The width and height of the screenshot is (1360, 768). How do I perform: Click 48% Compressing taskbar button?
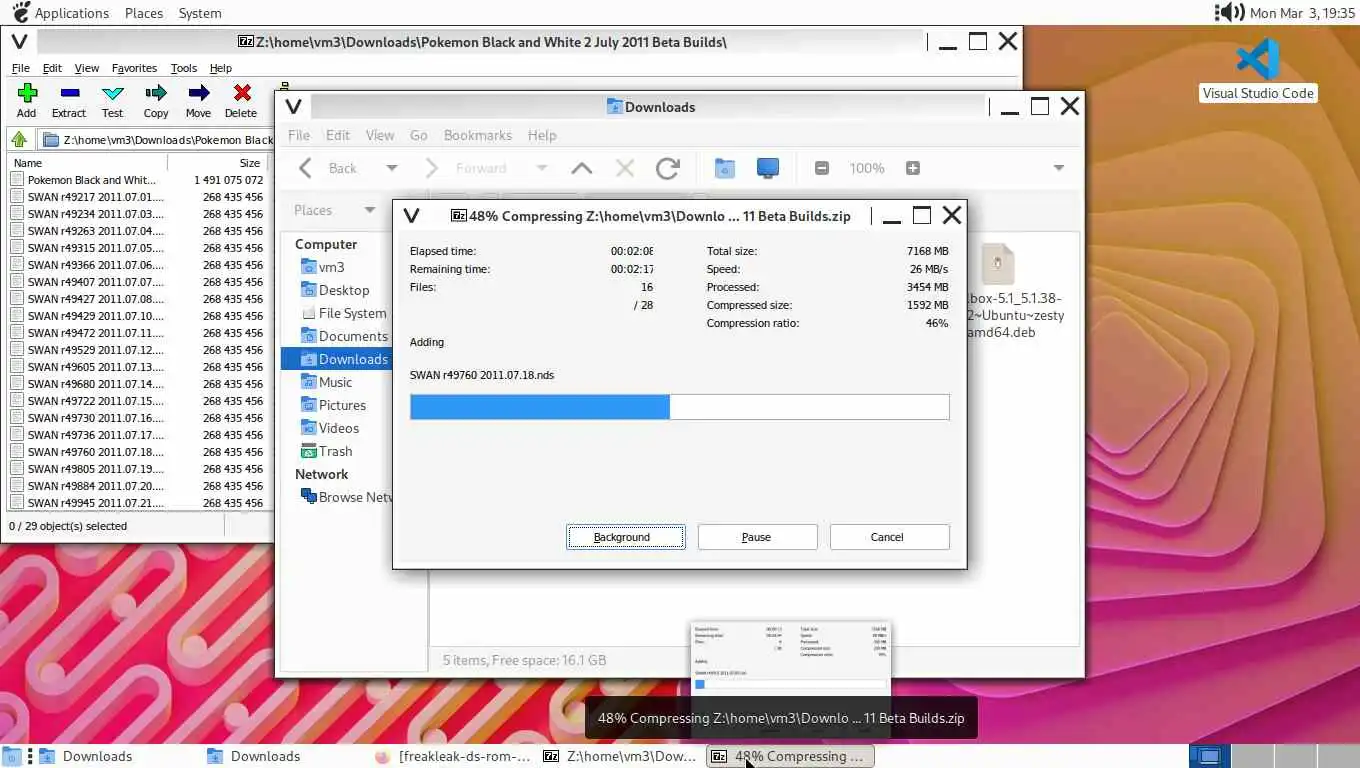[790, 756]
